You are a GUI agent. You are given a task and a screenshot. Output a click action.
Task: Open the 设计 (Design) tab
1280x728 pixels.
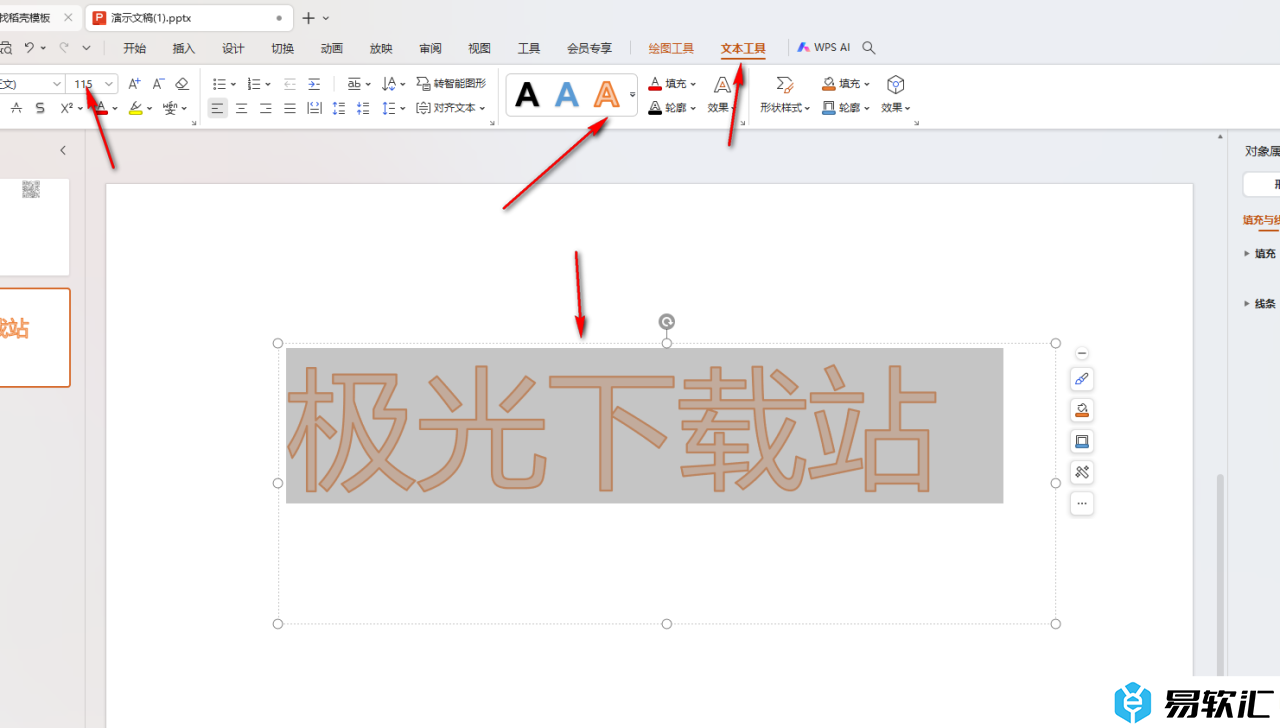(233, 48)
